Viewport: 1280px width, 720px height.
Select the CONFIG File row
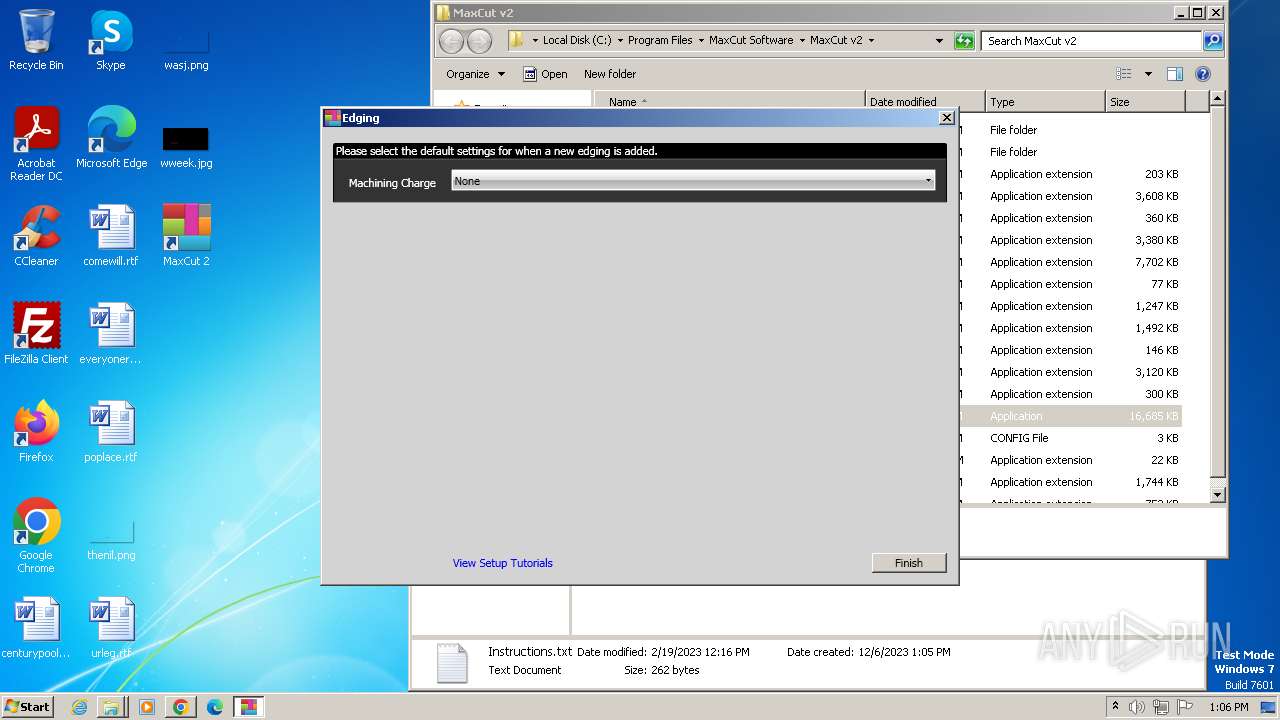point(1070,438)
